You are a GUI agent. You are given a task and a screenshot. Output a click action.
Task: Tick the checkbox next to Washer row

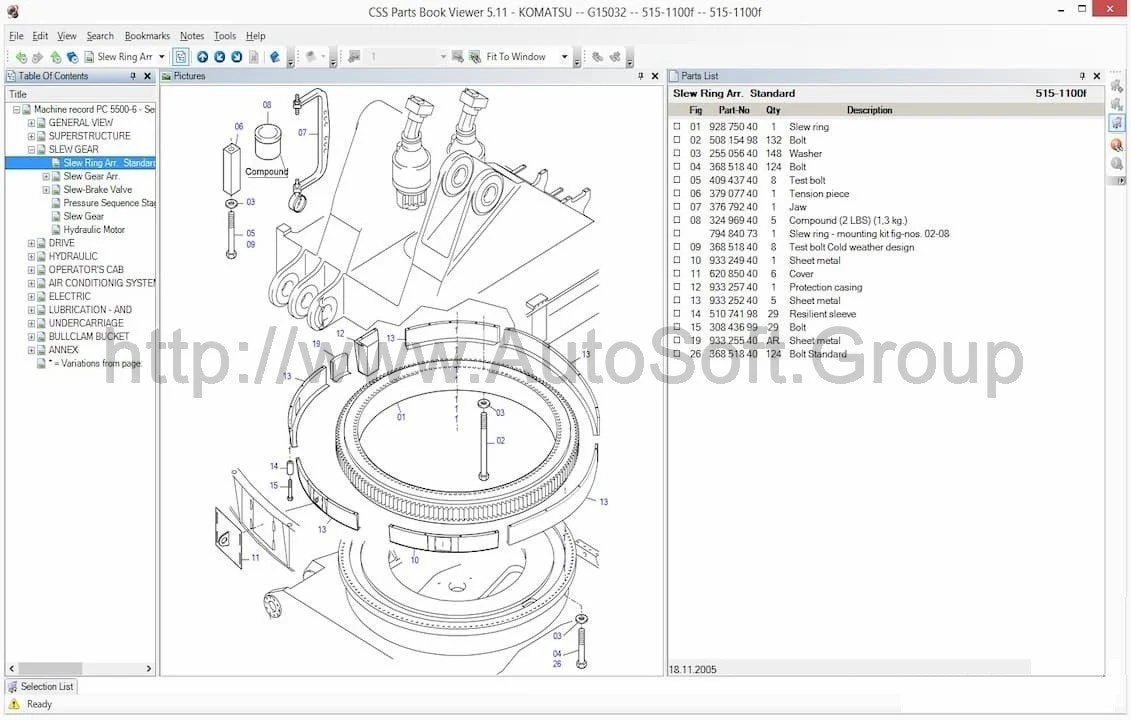pos(677,154)
